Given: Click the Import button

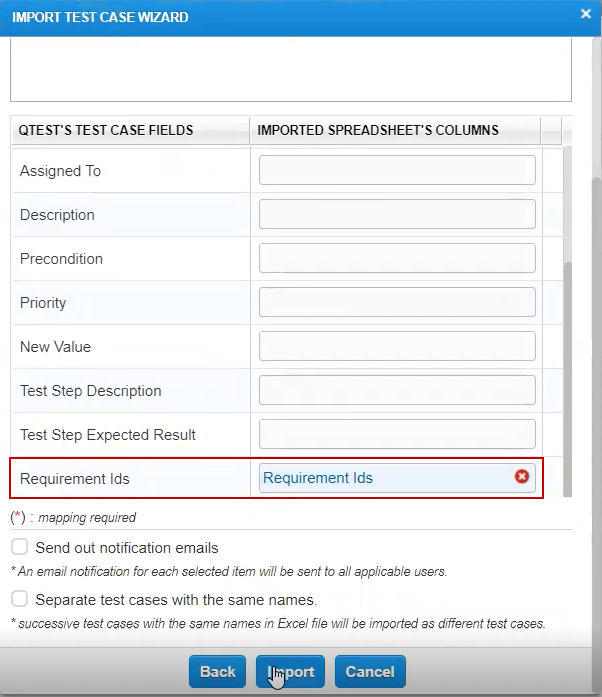Looking at the screenshot, I should (x=291, y=672).
